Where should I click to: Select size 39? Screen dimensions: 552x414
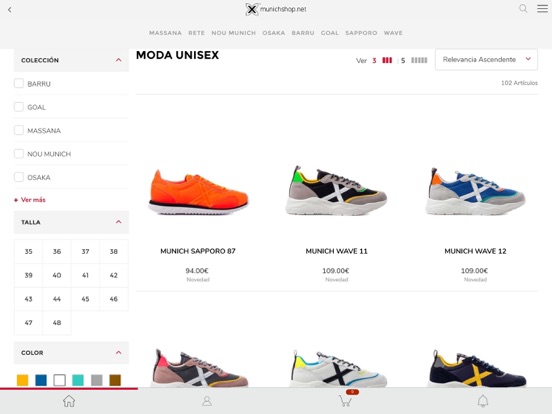(29, 275)
